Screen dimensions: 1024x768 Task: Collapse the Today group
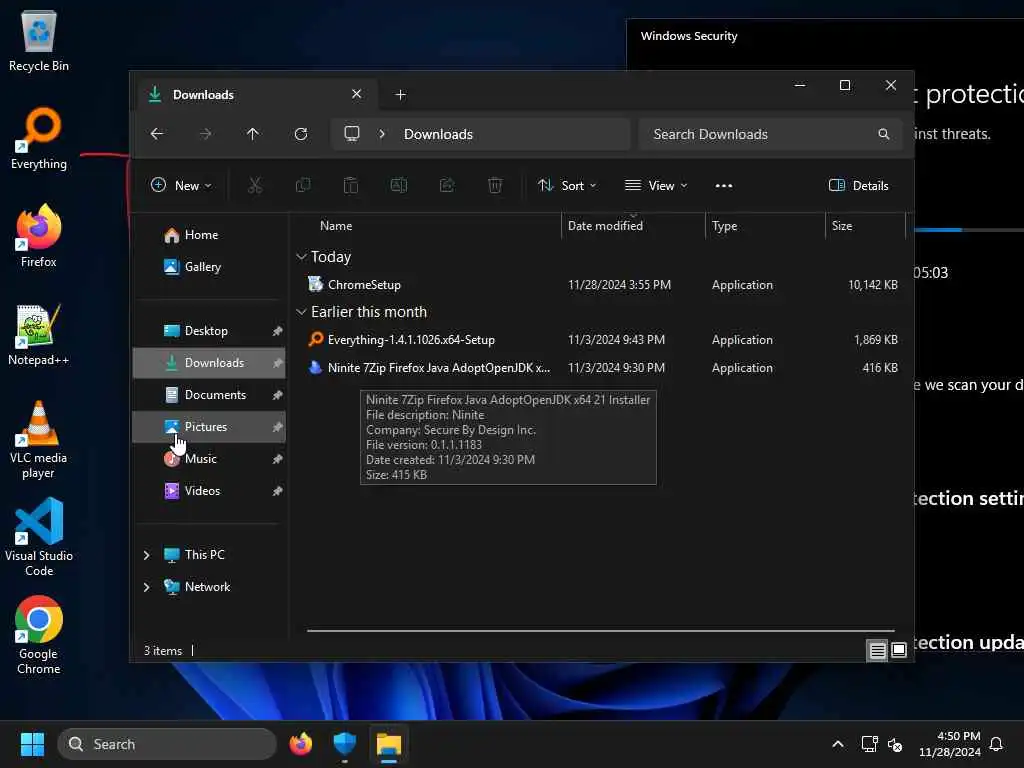(301, 257)
